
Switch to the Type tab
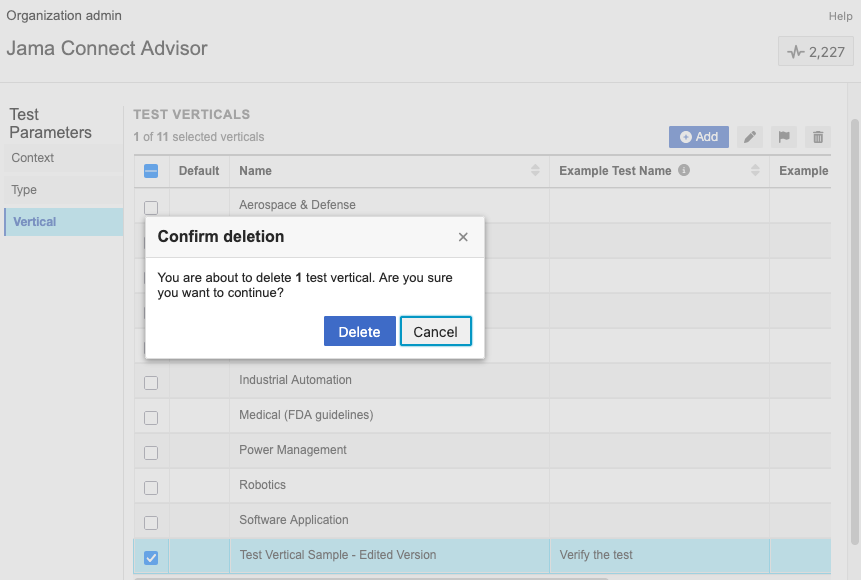click(x=24, y=190)
